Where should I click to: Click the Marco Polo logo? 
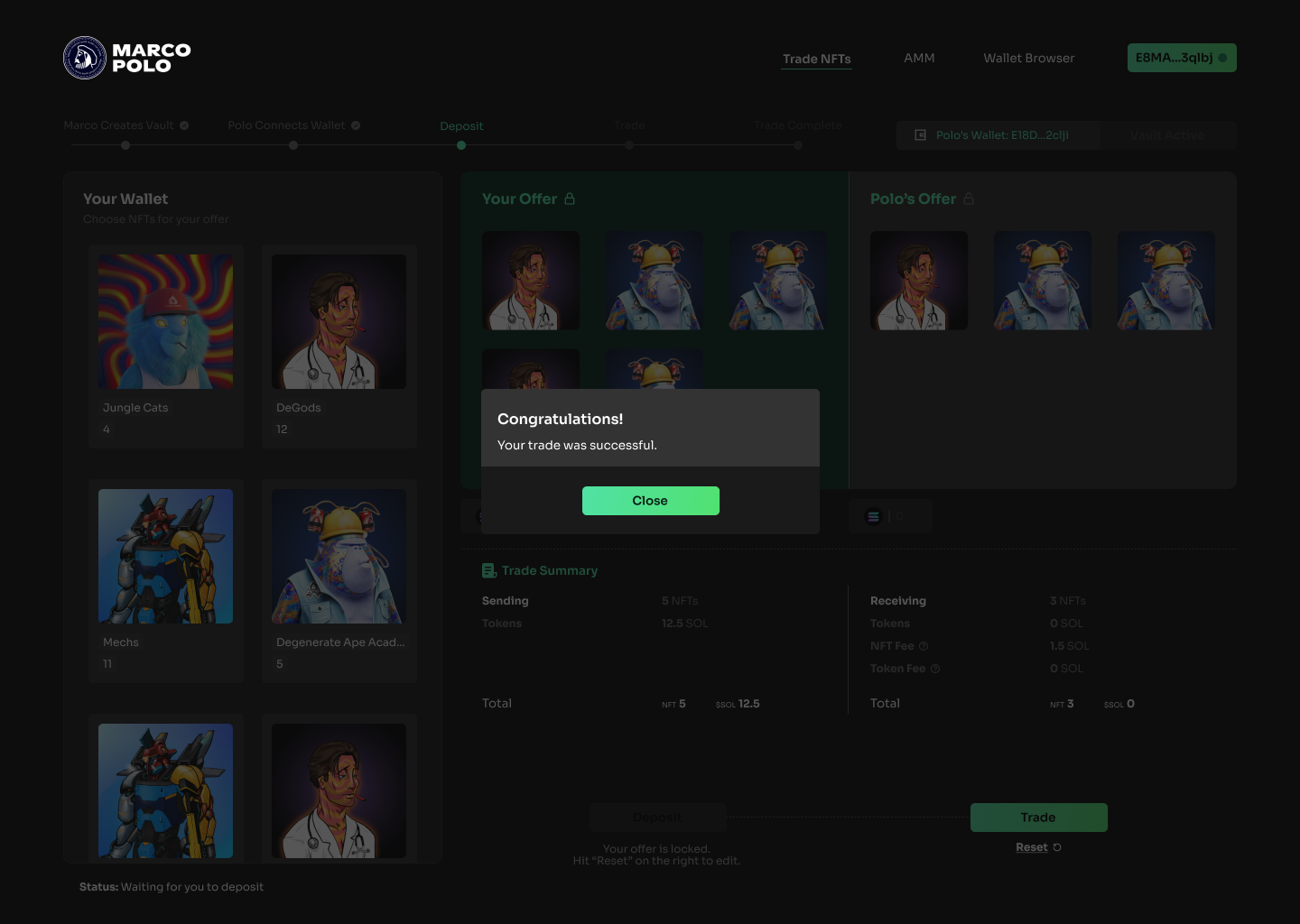click(x=126, y=57)
